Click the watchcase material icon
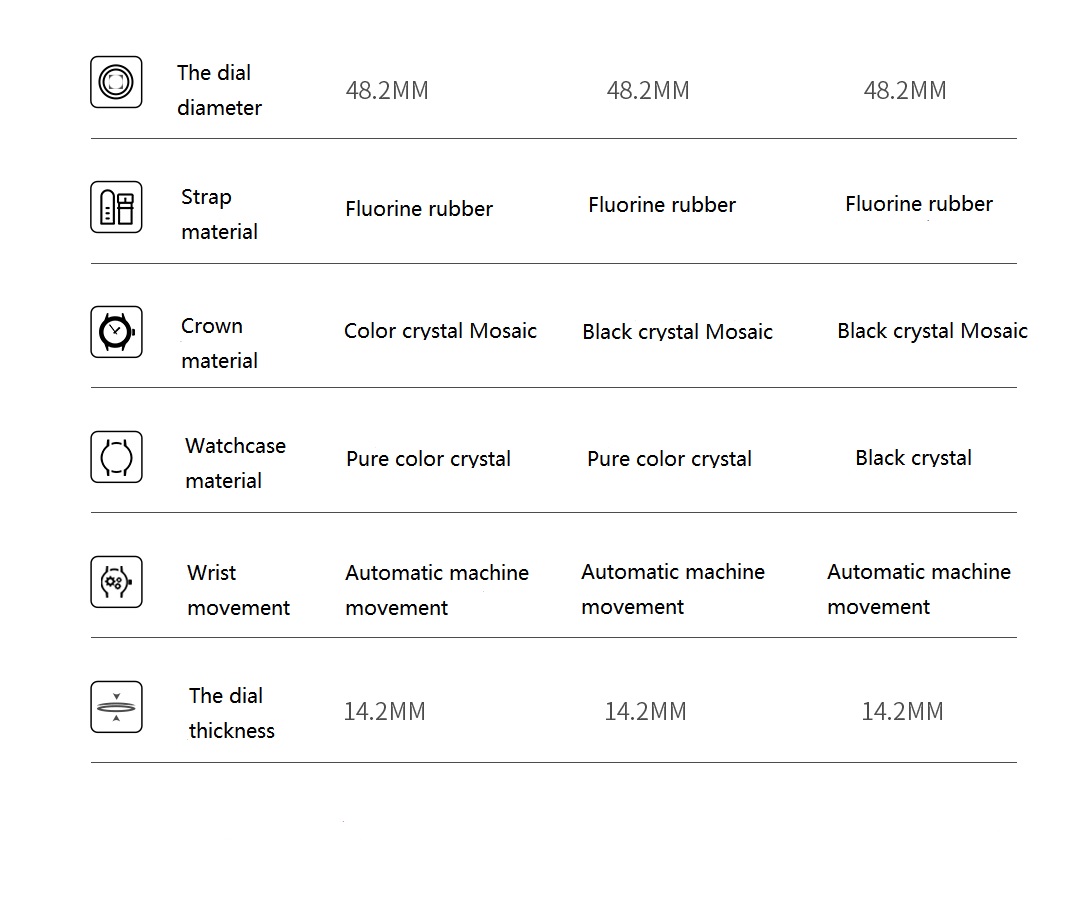Viewport: 1080px width, 897px height. point(116,457)
